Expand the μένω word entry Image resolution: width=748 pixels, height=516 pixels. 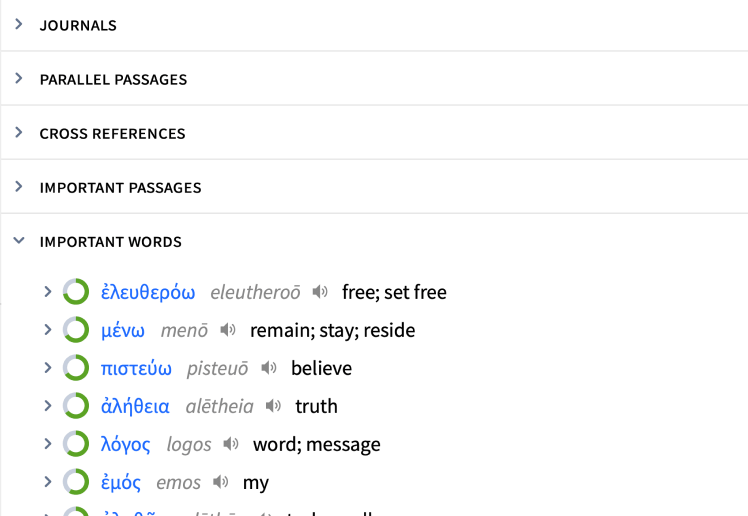coord(47,330)
